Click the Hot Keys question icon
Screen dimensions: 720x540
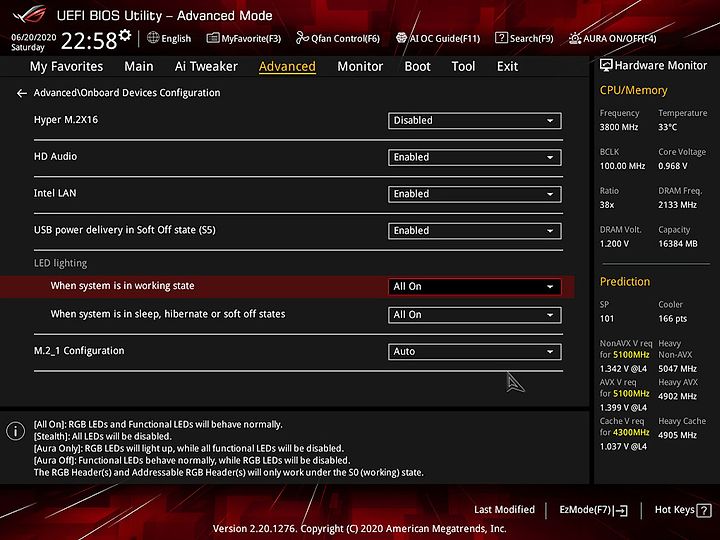pos(704,510)
